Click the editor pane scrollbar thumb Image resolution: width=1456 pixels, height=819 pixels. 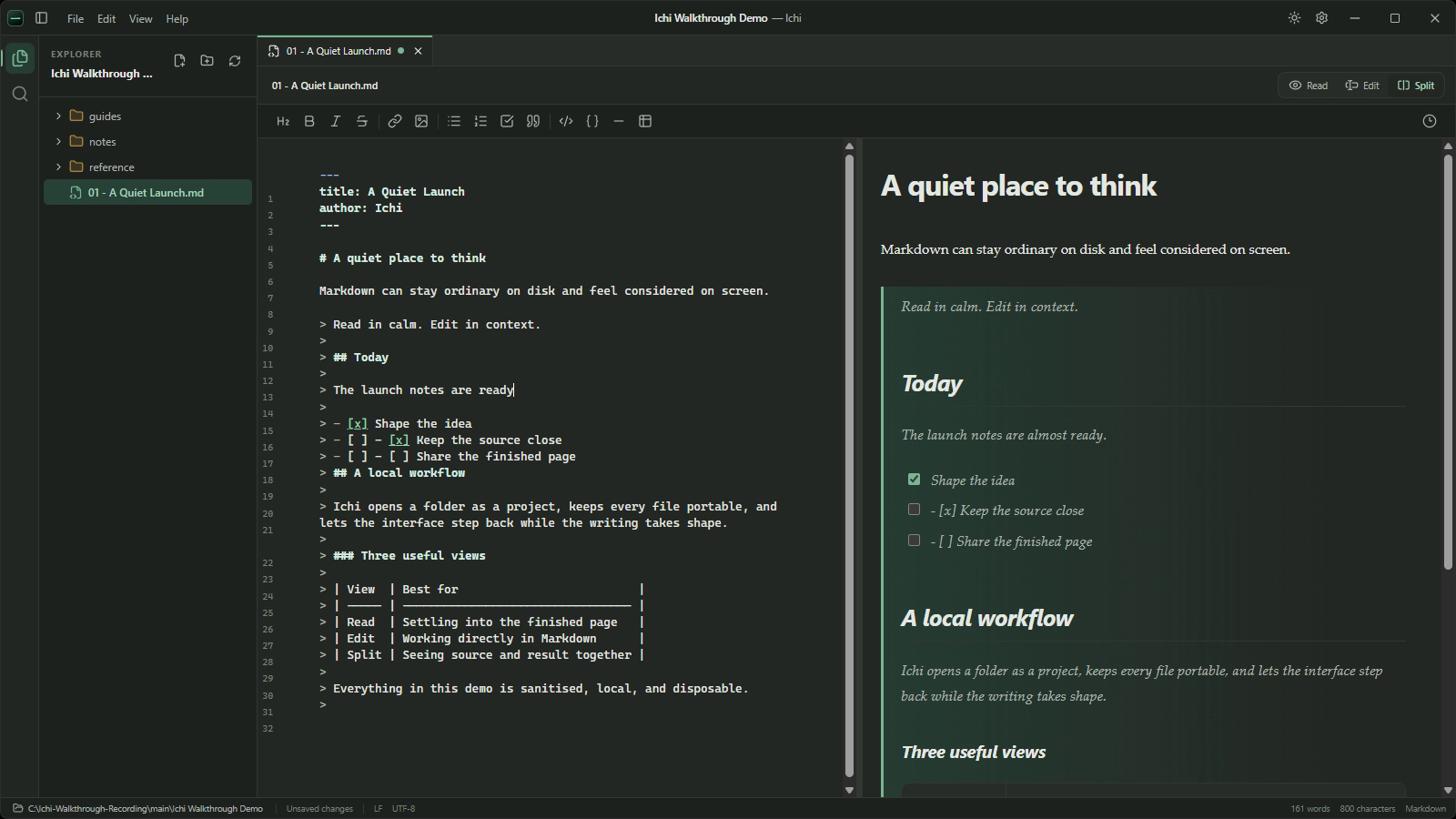[849, 465]
